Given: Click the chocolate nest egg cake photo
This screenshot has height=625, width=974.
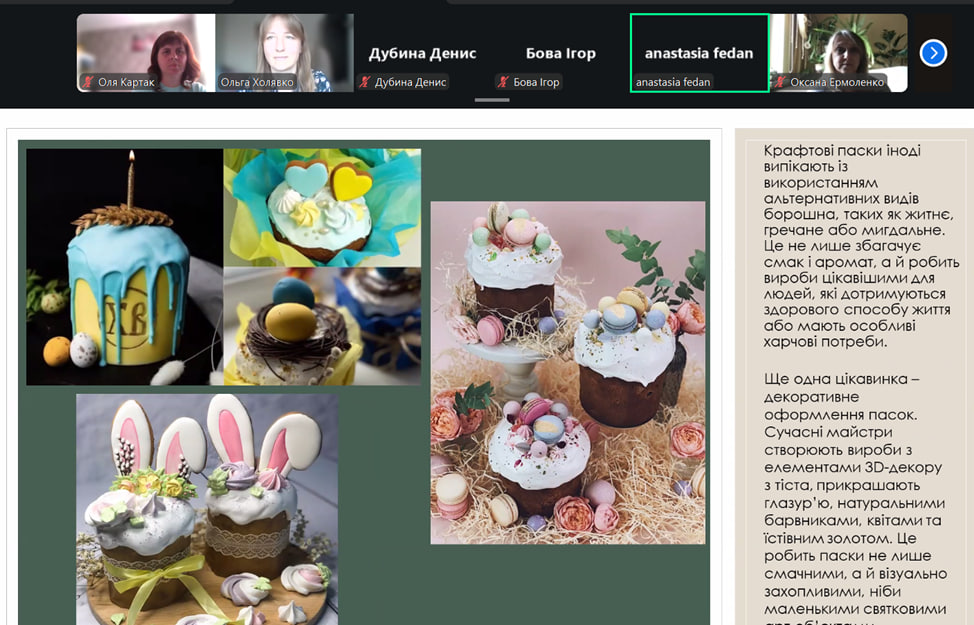Looking at the screenshot, I should (x=322, y=326).
